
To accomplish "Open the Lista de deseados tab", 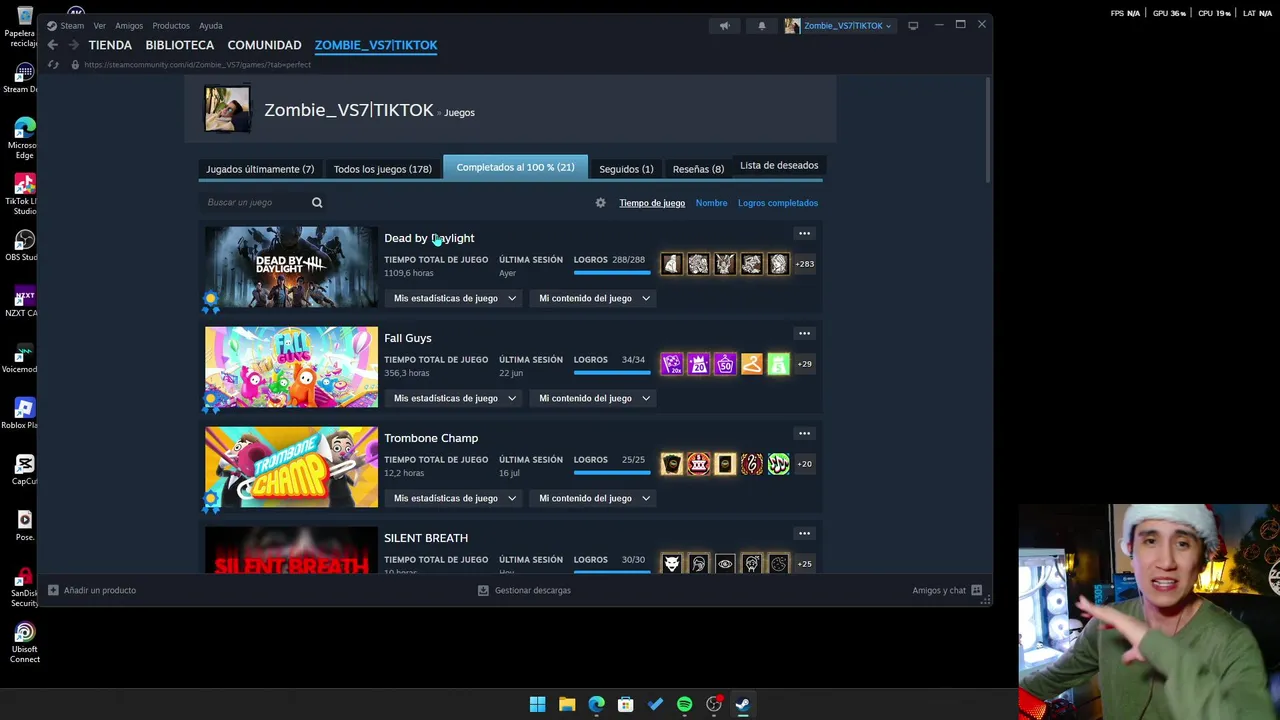I will pyautogui.click(x=779, y=166).
